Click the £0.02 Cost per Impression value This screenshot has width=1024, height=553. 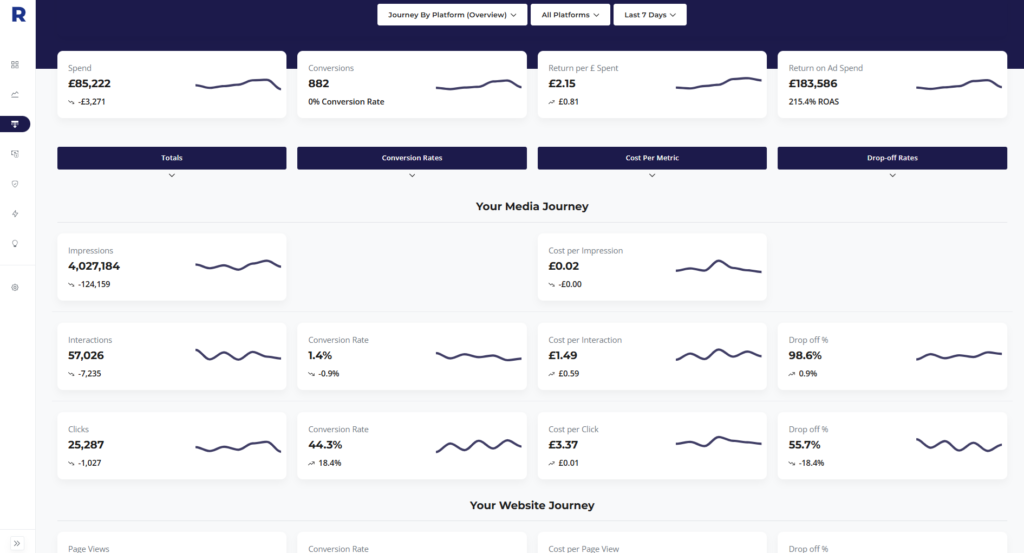(564, 266)
